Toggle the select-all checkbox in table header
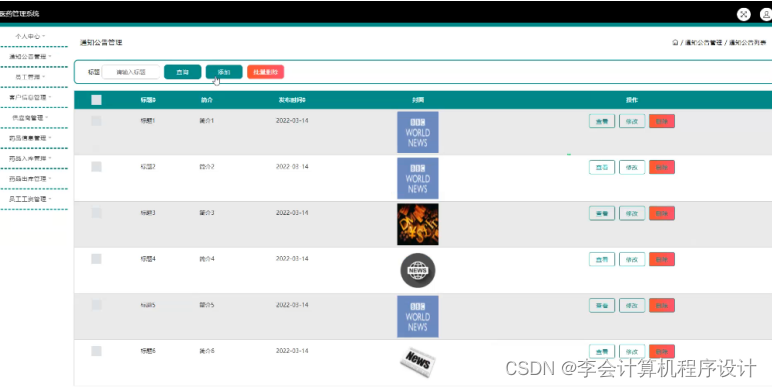Viewport: 772px width, 387px height. tap(96, 100)
